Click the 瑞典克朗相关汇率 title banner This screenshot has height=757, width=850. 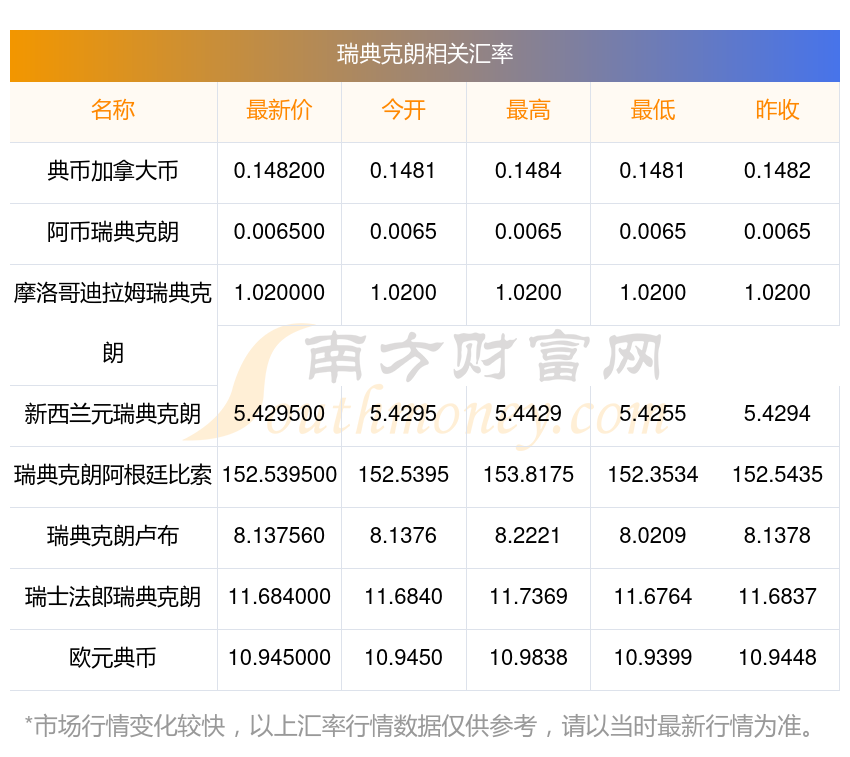coord(425,55)
